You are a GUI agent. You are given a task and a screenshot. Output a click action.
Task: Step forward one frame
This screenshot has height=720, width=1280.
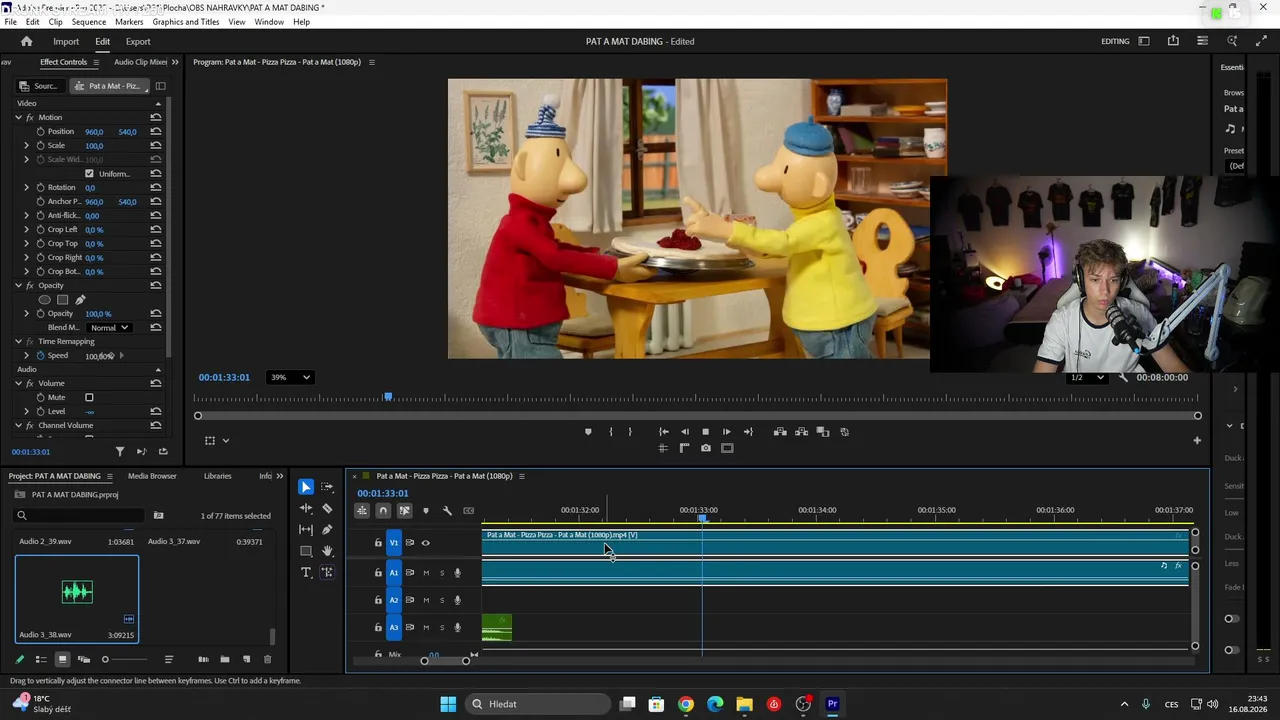pyautogui.click(x=727, y=432)
